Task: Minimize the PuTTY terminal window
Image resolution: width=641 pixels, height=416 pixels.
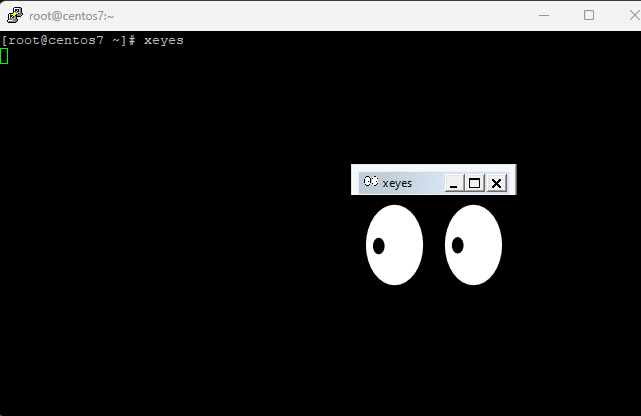Action: pyautogui.click(x=544, y=15)
